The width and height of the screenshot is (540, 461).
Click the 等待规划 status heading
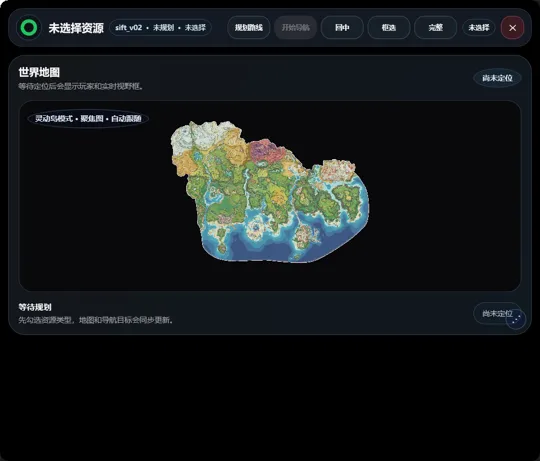click(x=35, y=307)
